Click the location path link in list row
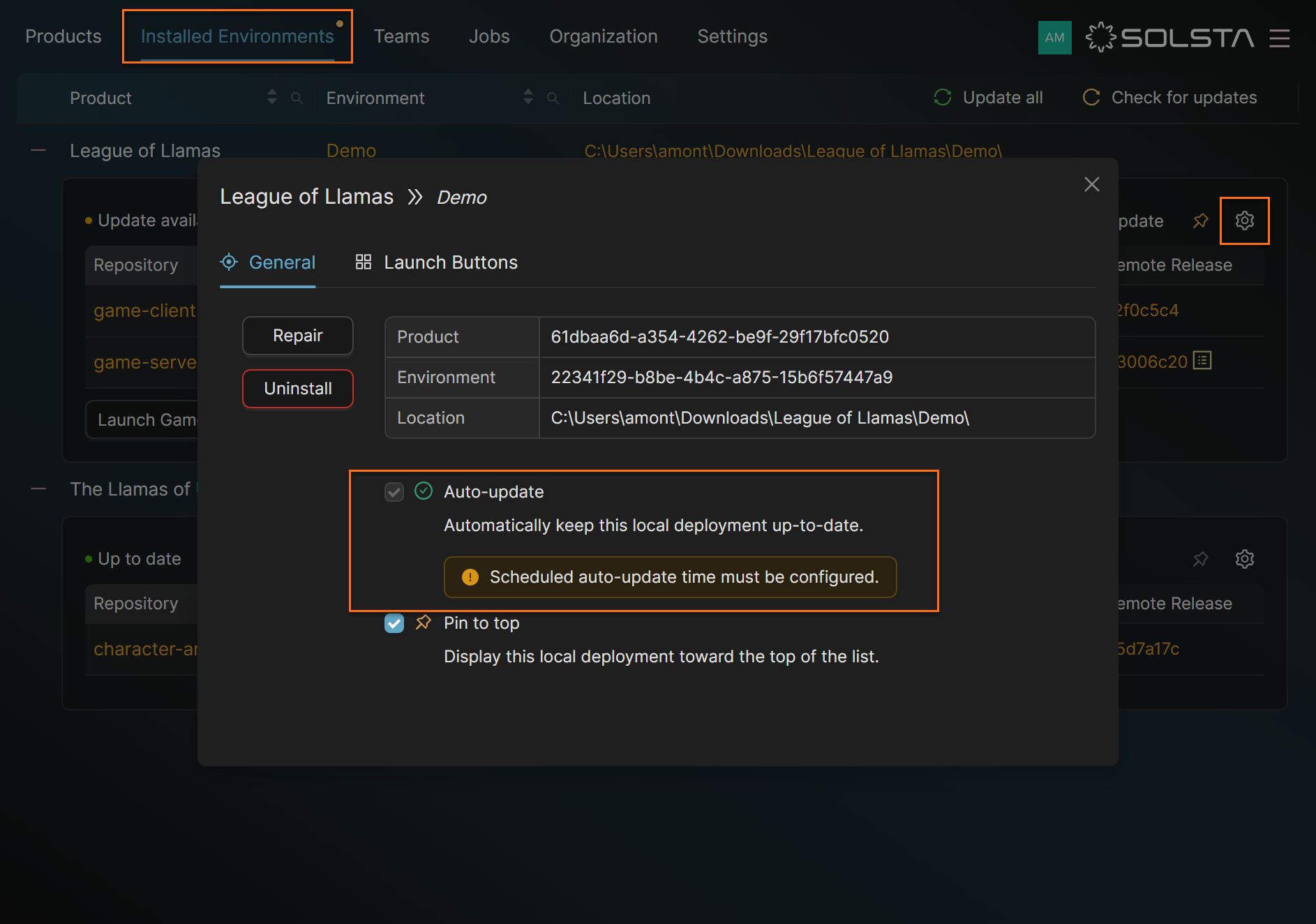Screen dimensions: 1316x924 click(793, 151)
